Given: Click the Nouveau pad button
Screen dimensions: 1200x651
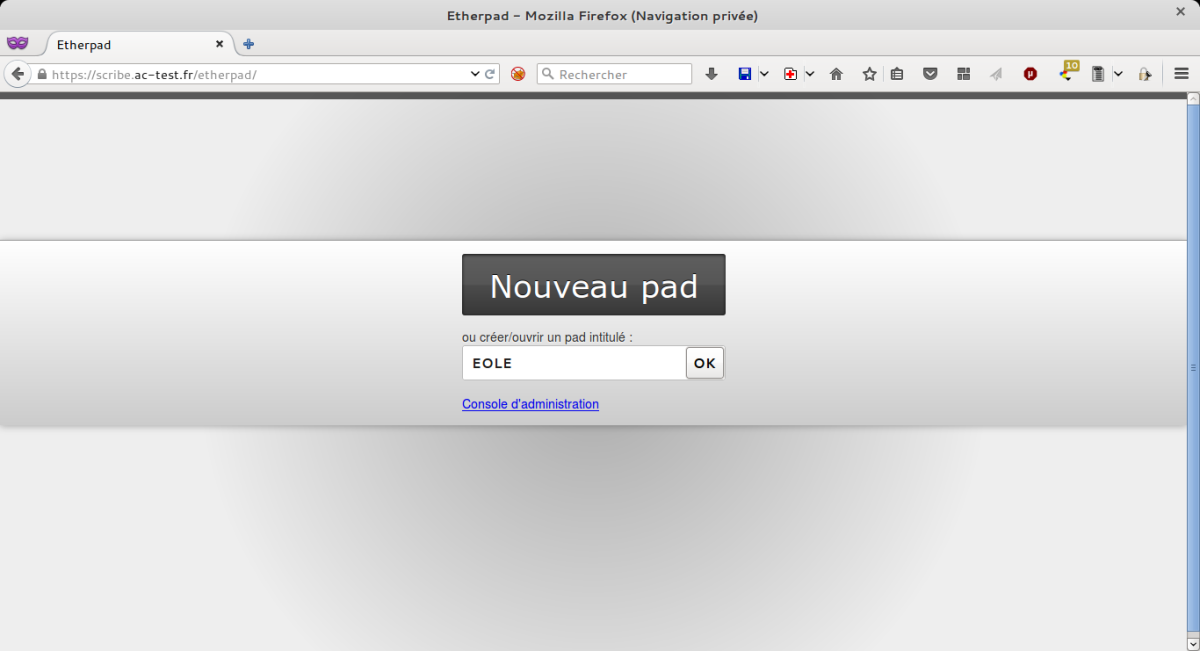Looking at the screenshot, I should coord(594,285).
